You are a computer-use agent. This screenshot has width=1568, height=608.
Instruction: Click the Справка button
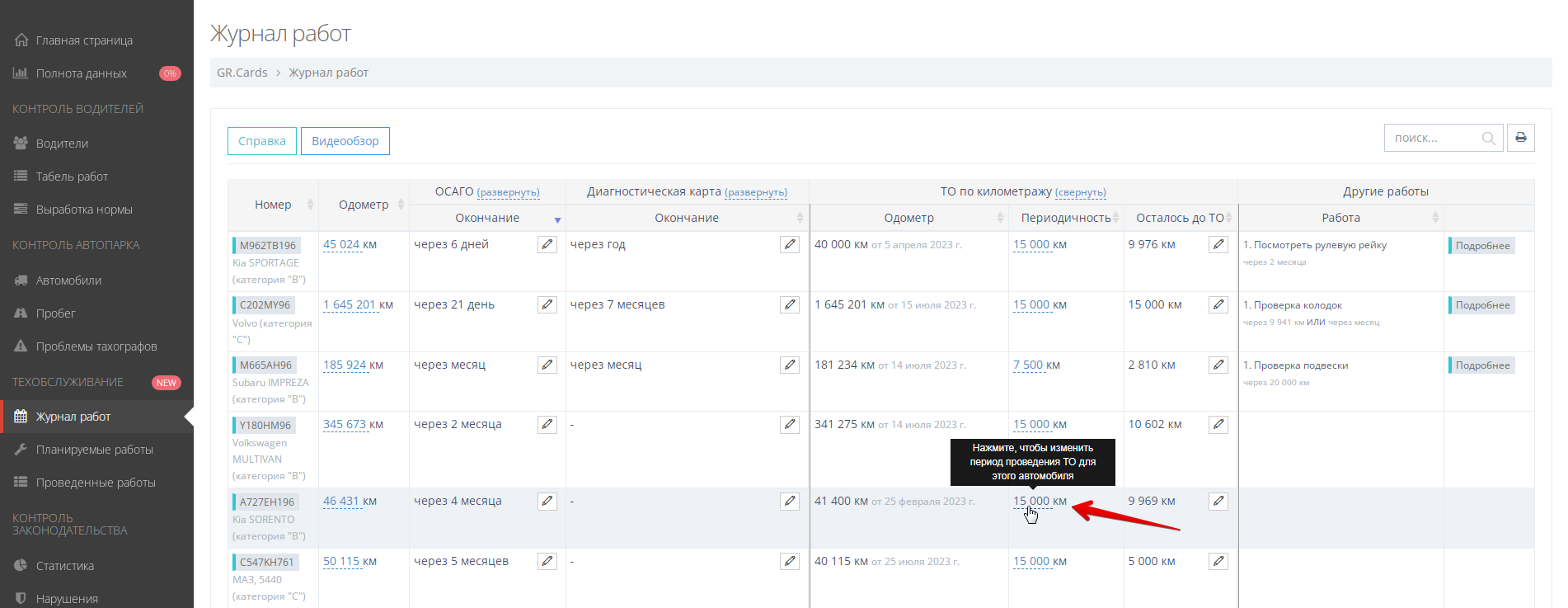pos(261,141)
